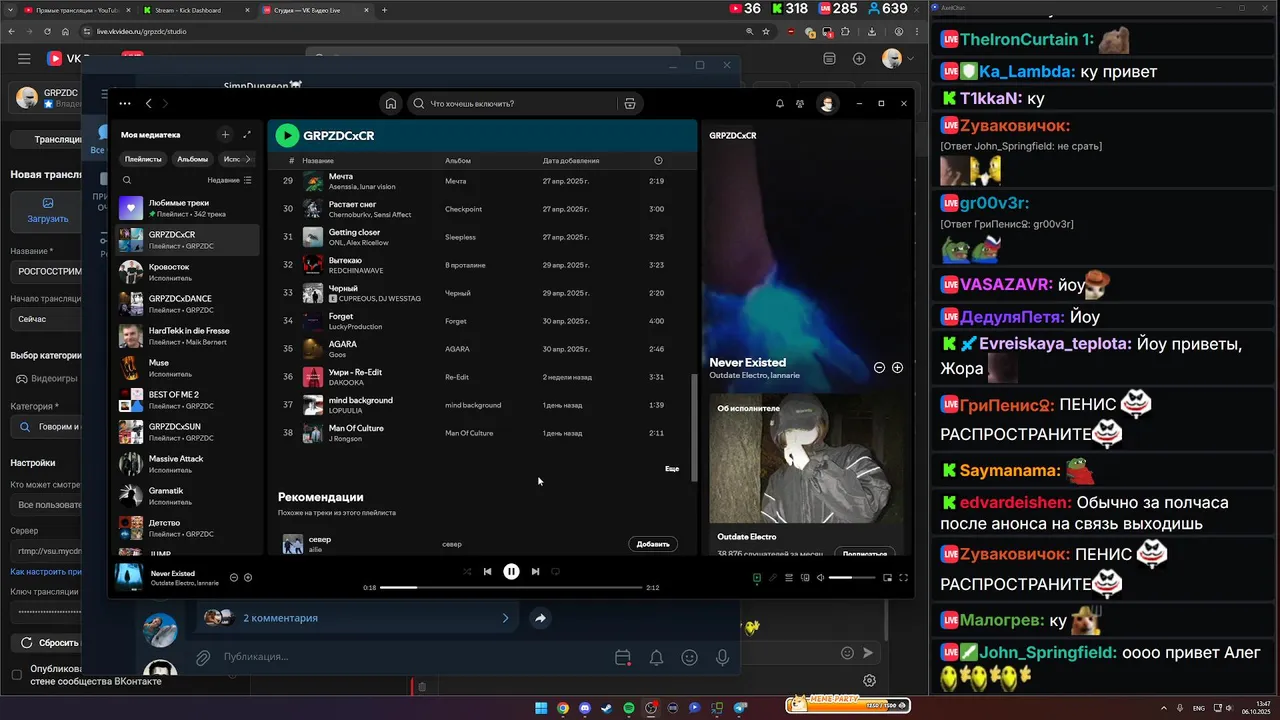Screen dimensions: 1280x720
Task: Toggle the Опубликовать checkbox in VK studio
Action: click(x=16, y=675)
